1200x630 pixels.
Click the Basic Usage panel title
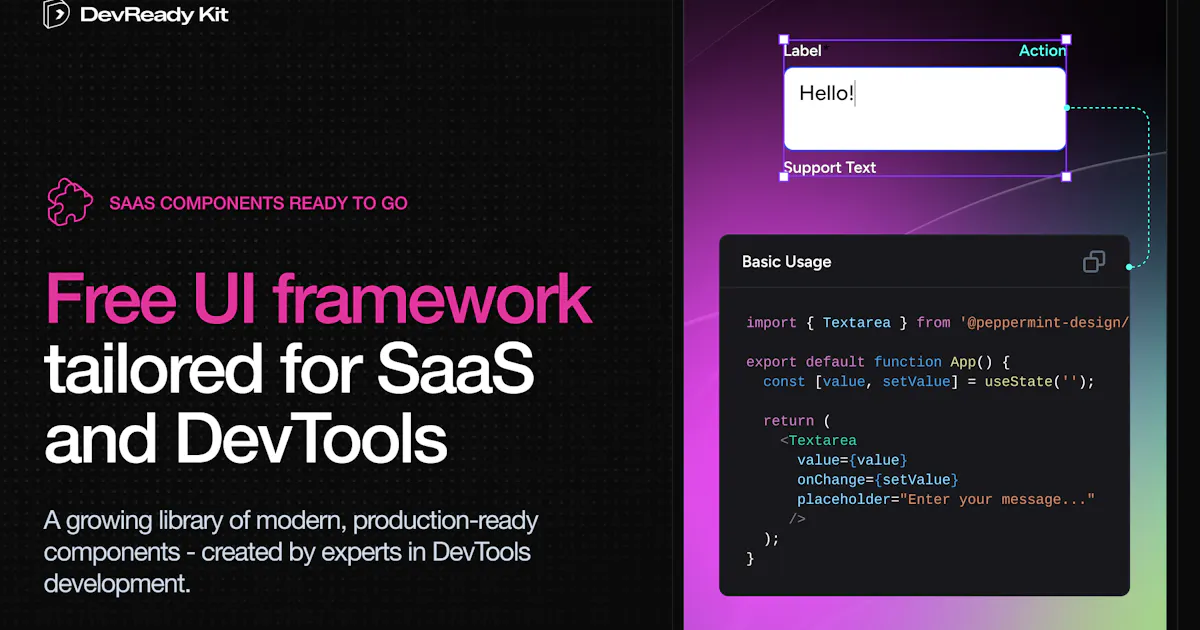[x=786, y=262]
